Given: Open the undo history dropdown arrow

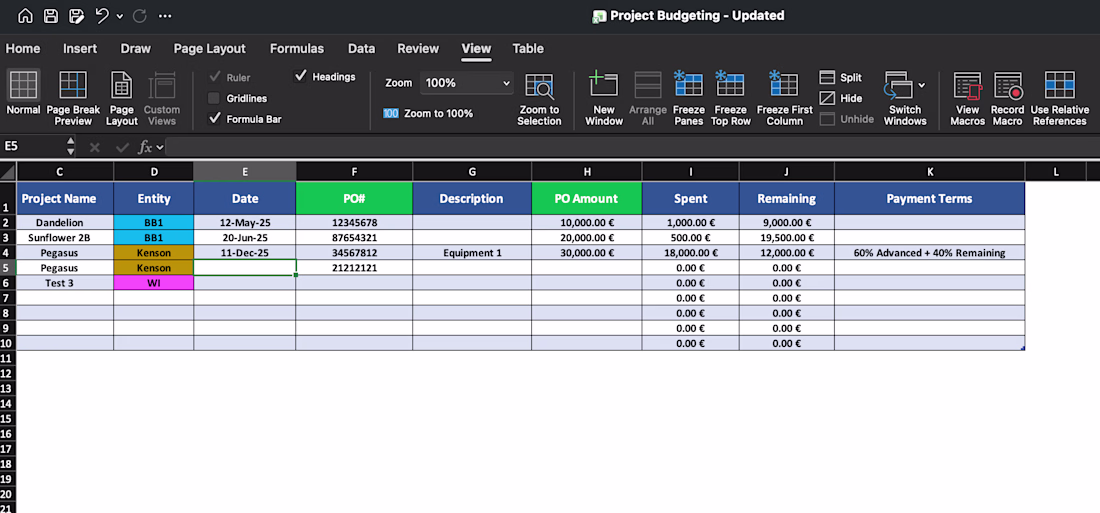Looking at the screenshot, I should [119, 16].
